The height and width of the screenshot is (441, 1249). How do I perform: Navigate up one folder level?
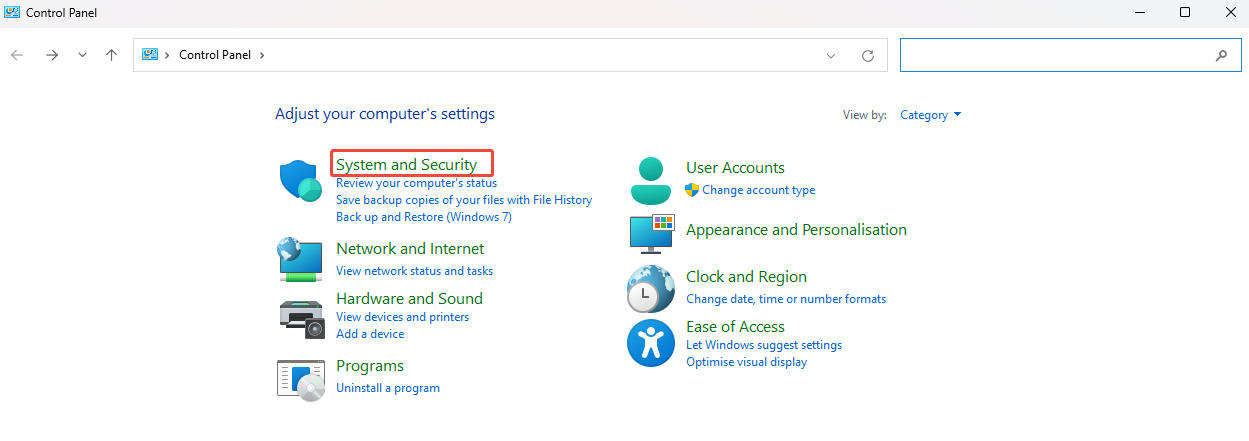(x=111, y=55)
